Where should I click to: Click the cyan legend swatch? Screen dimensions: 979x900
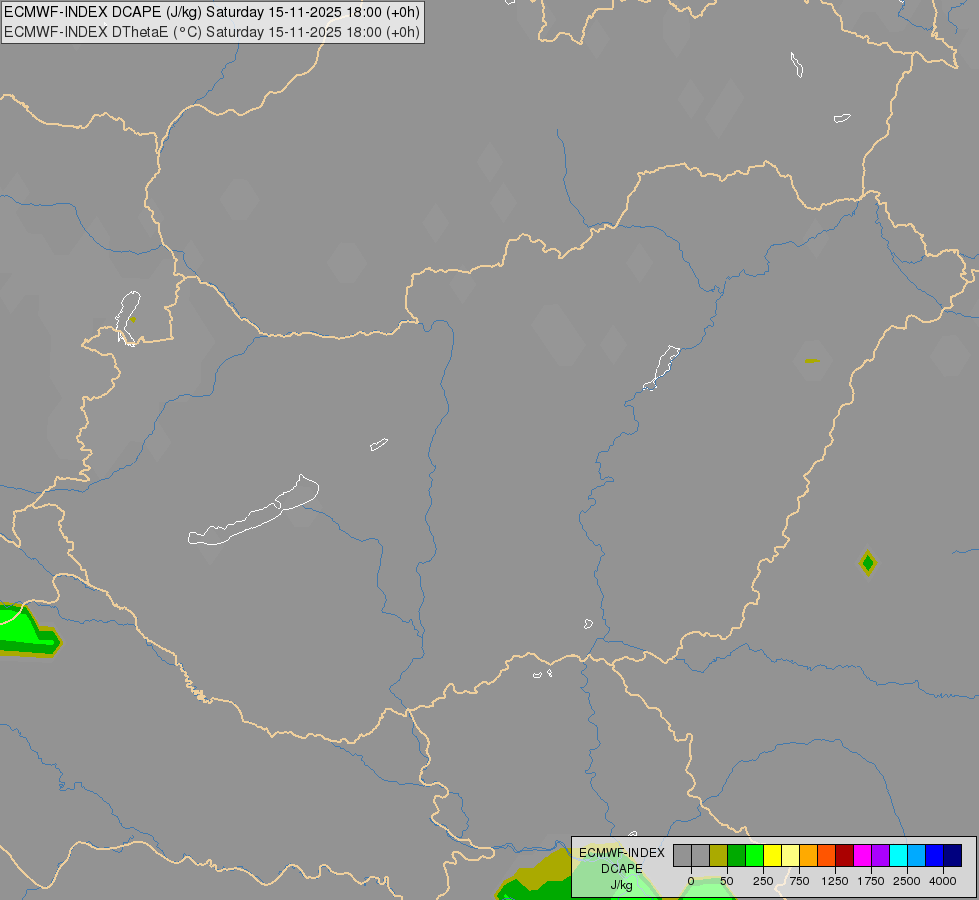[898, 856]
